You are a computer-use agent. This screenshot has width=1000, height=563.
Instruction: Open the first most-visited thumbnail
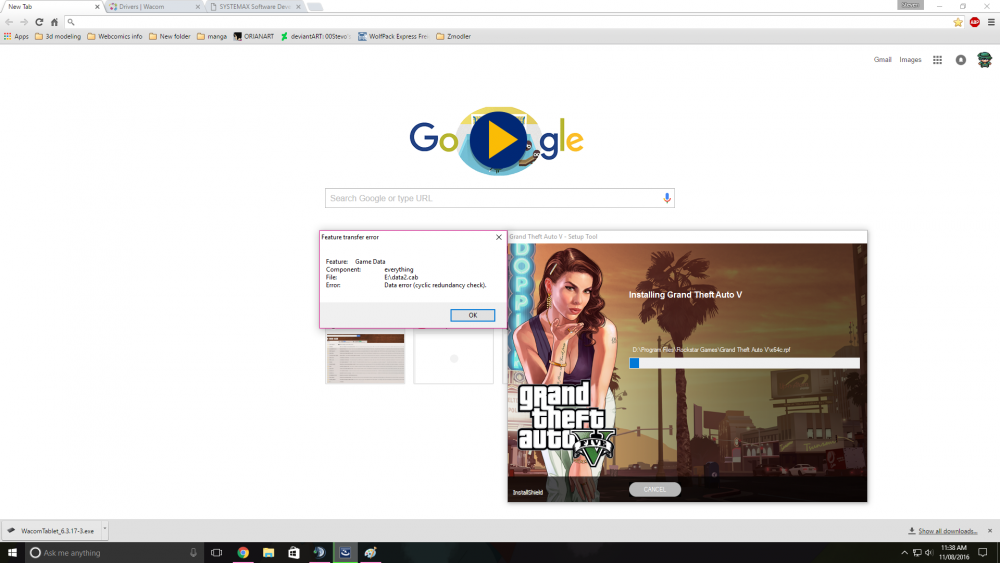[x=365, y=357]
